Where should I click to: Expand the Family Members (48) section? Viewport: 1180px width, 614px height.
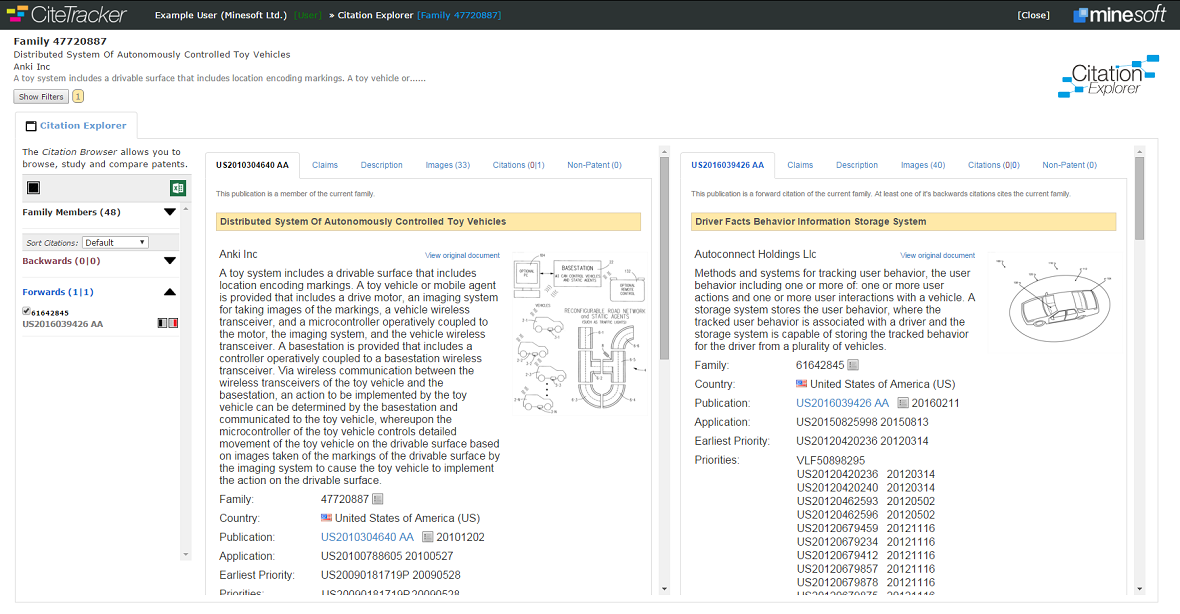click(x=170, y=212)
